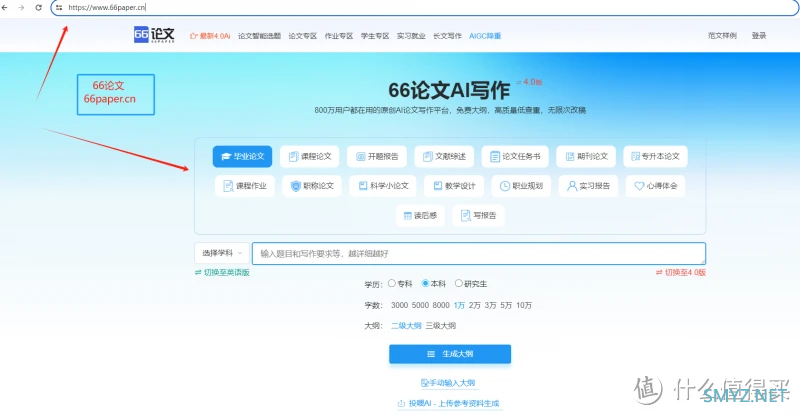Choose the 教学设计 type
The image size is (800, 415).
[x=454, y=186]
